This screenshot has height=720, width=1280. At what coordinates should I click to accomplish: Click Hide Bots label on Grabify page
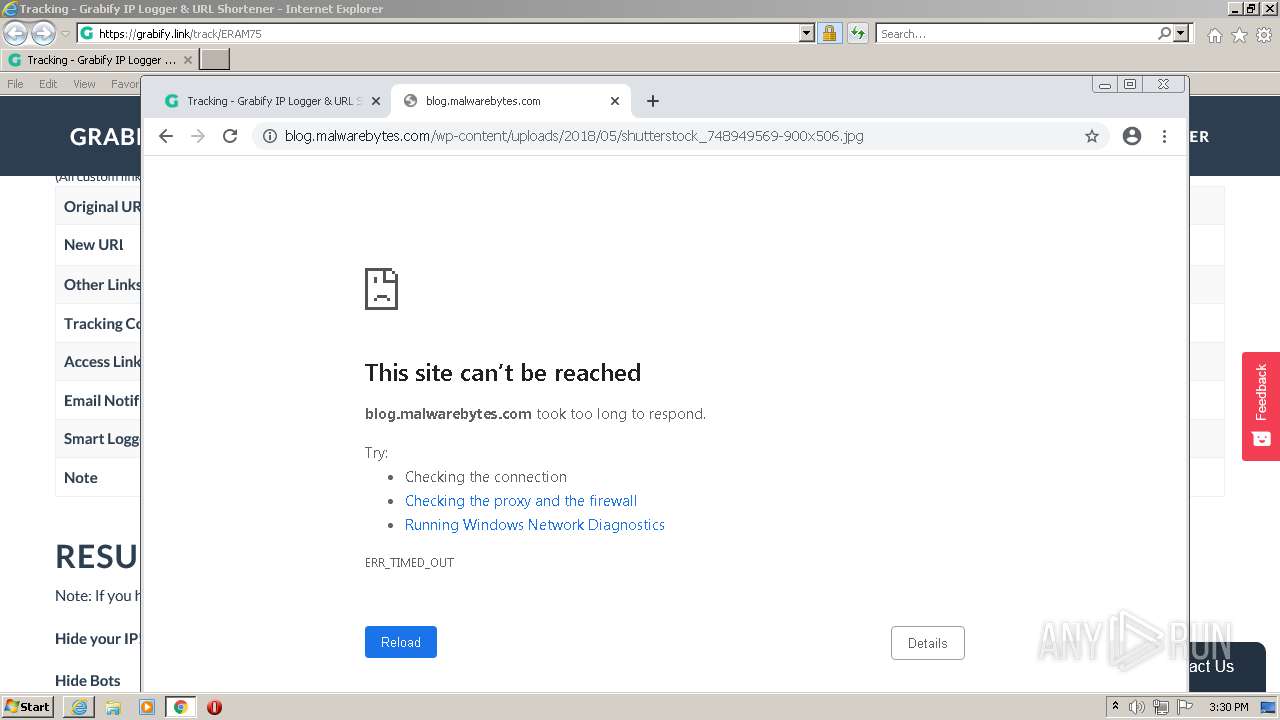(88, 681)
